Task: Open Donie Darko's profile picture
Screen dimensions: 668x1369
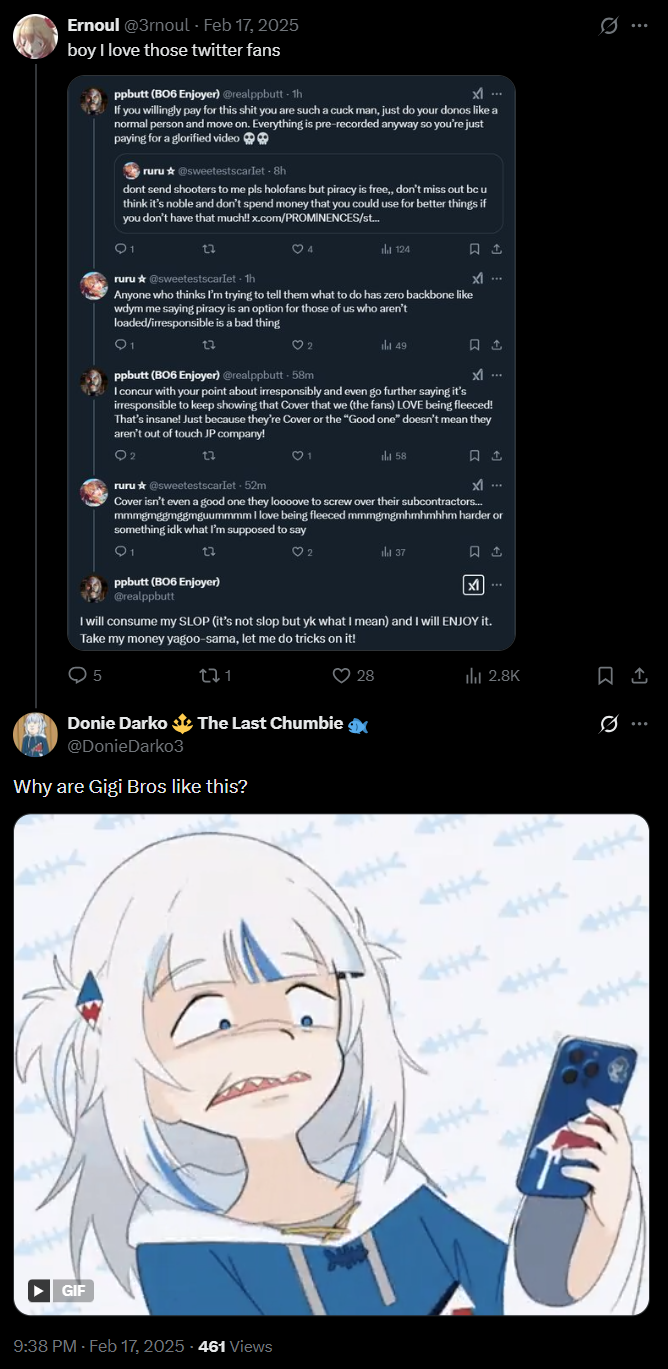Action: [x=35, y=735]
